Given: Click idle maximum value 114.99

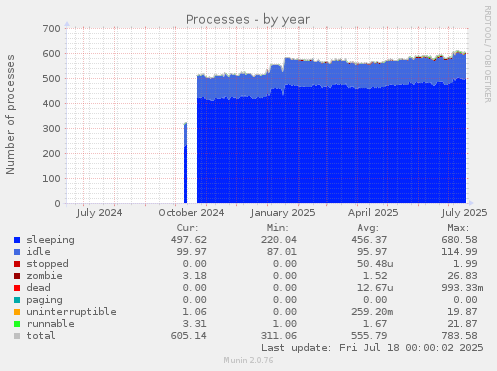Looking at the screenshot, I should pos(459,252).
